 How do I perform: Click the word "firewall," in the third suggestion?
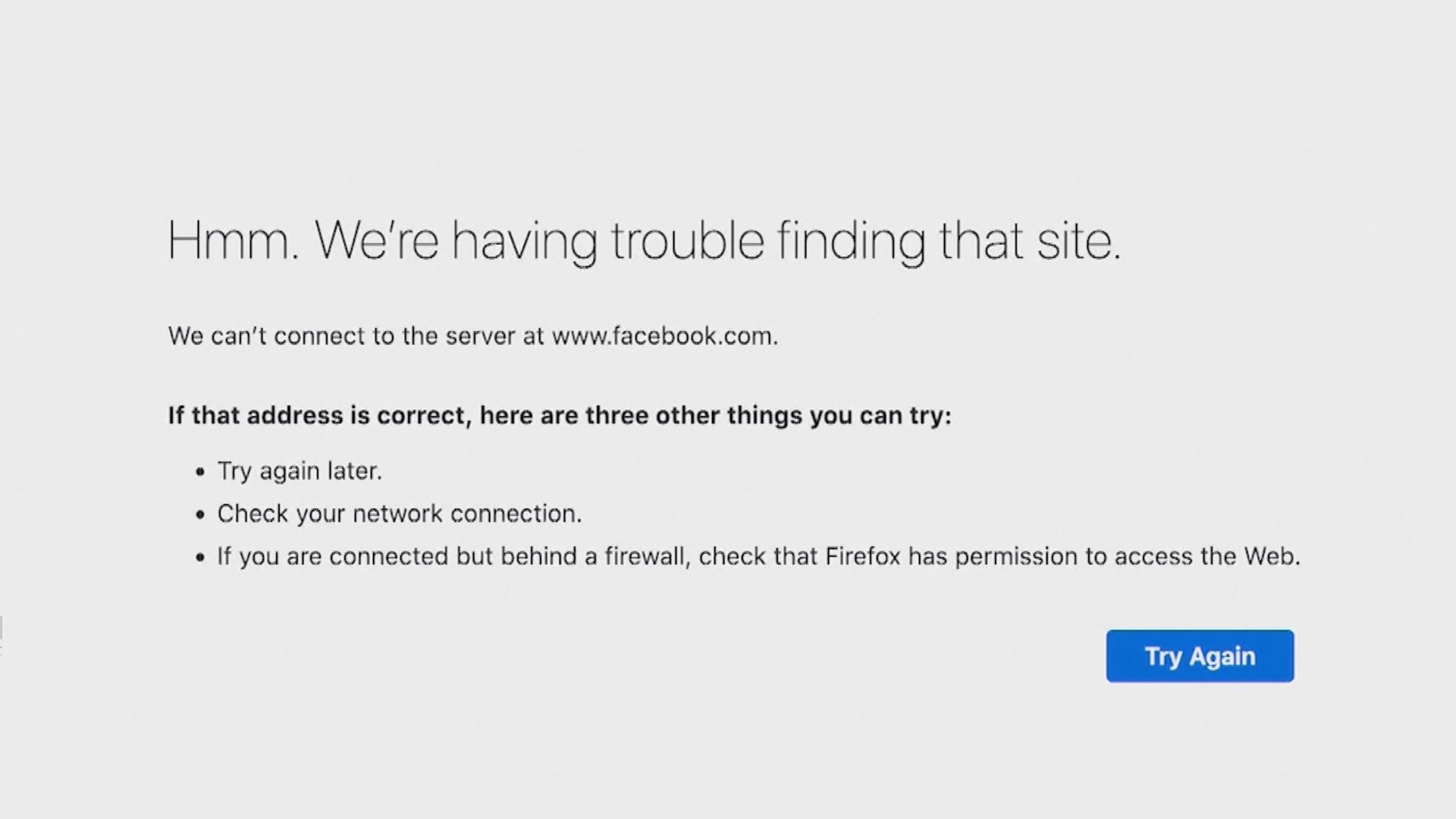pyautogui.click(x=647, y=557)
